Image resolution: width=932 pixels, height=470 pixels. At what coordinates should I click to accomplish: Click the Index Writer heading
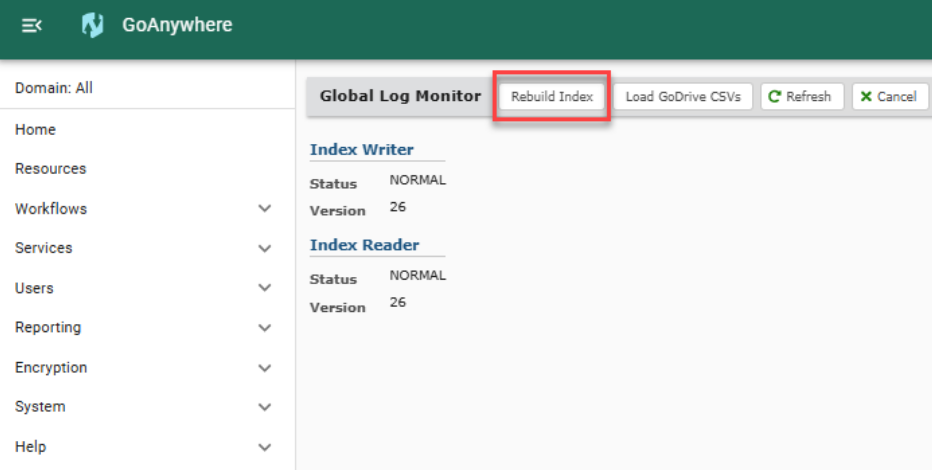pos(361,150)
